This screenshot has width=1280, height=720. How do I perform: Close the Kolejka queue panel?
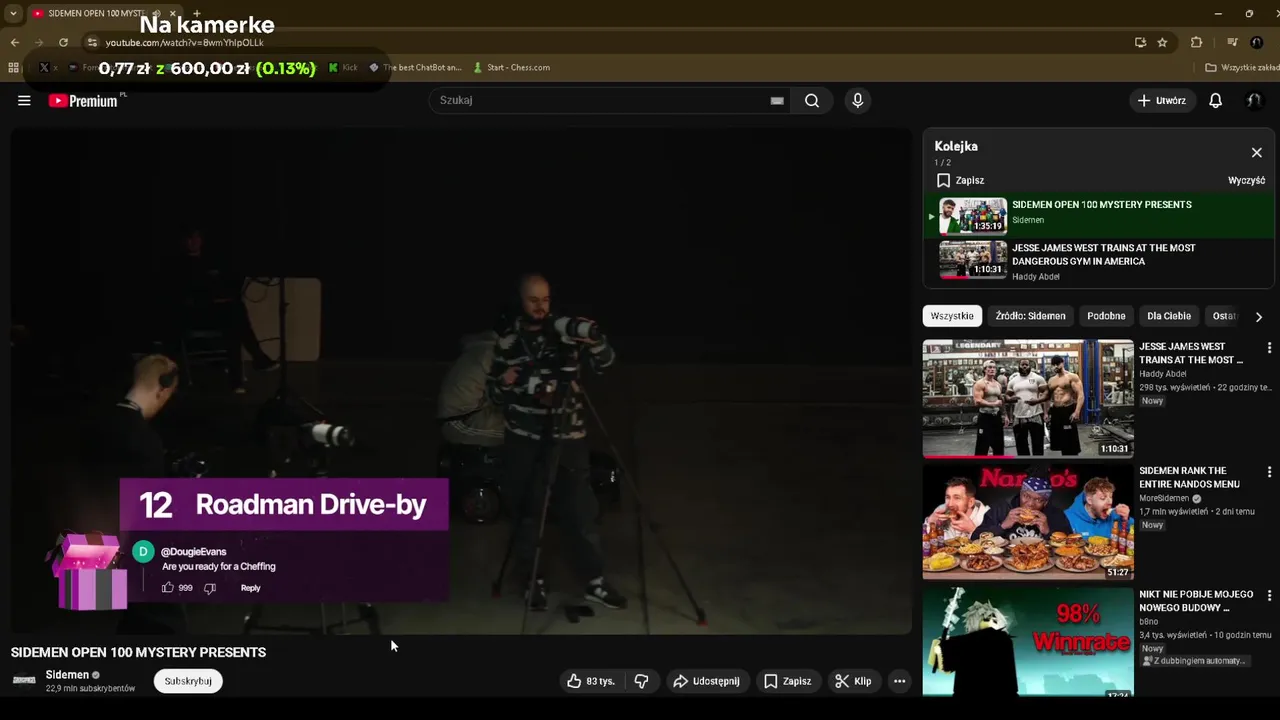point(1257,153)
